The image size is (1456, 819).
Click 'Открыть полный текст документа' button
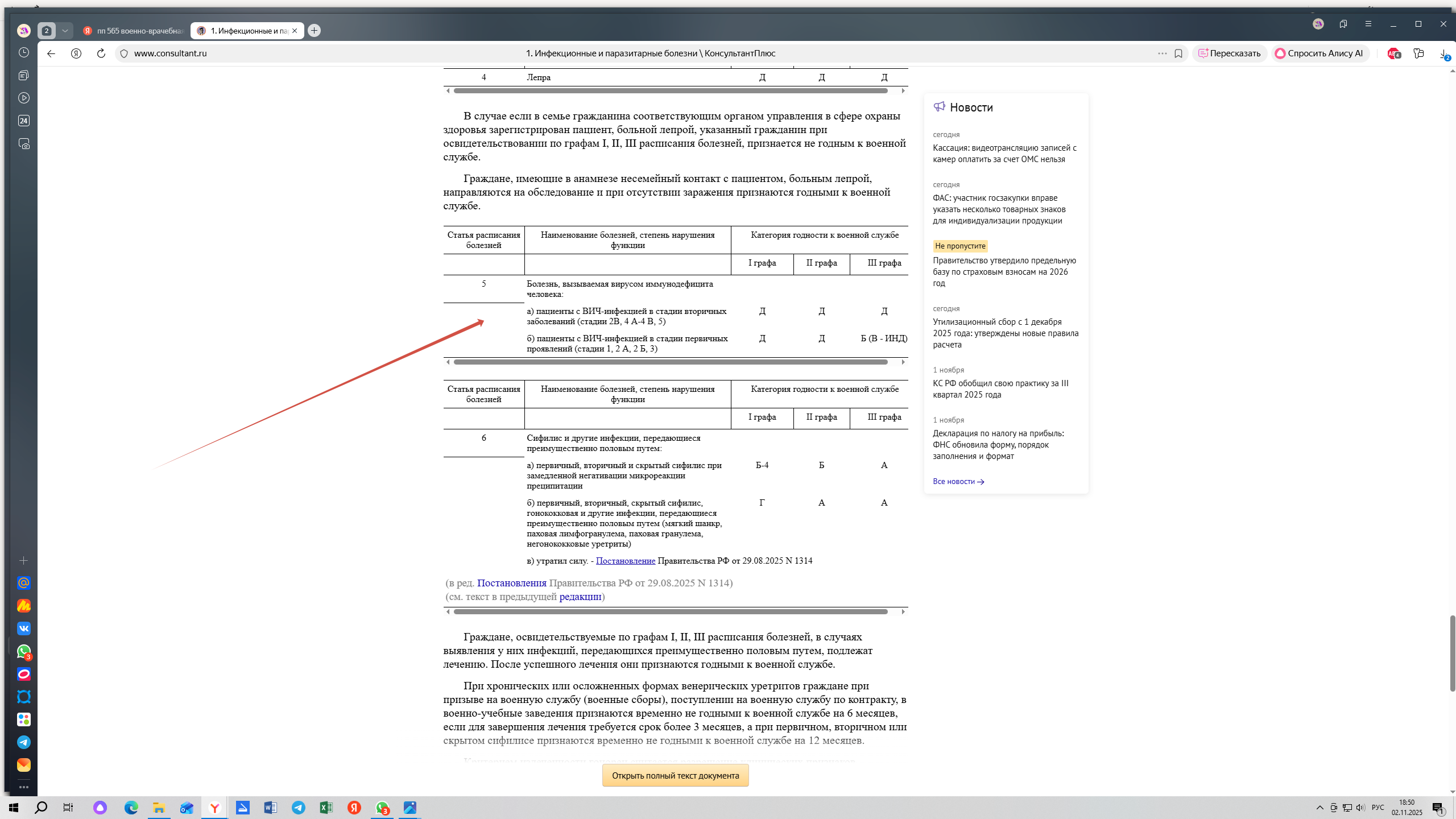tap(676, 776)
